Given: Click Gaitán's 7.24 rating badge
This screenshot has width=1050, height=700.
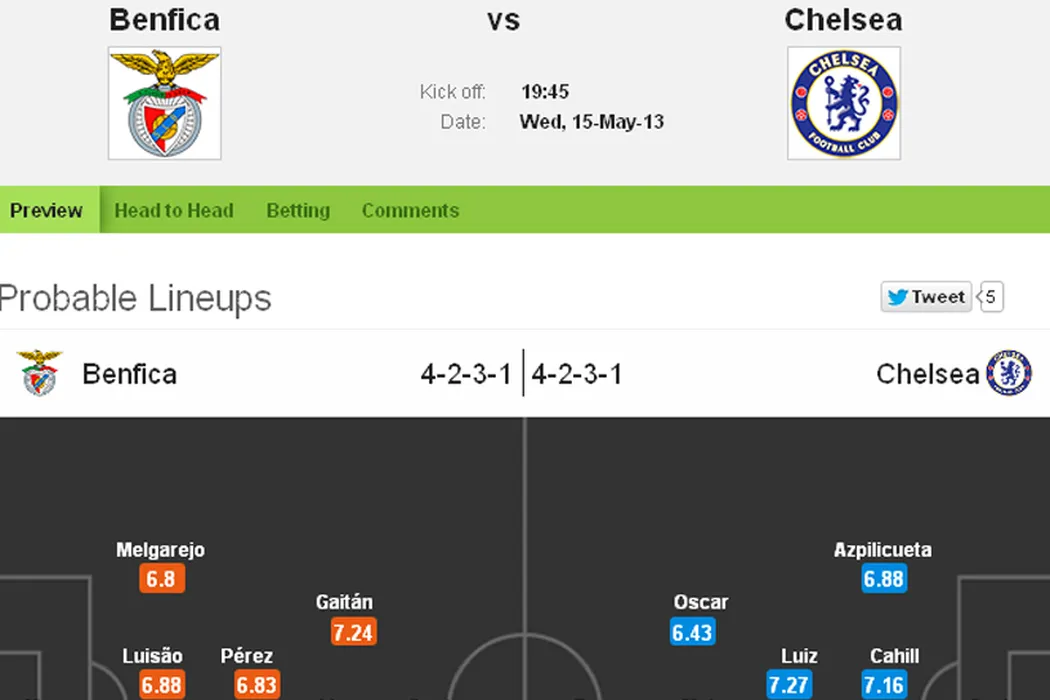Looking at the screenshot, I should coord(353,632).
